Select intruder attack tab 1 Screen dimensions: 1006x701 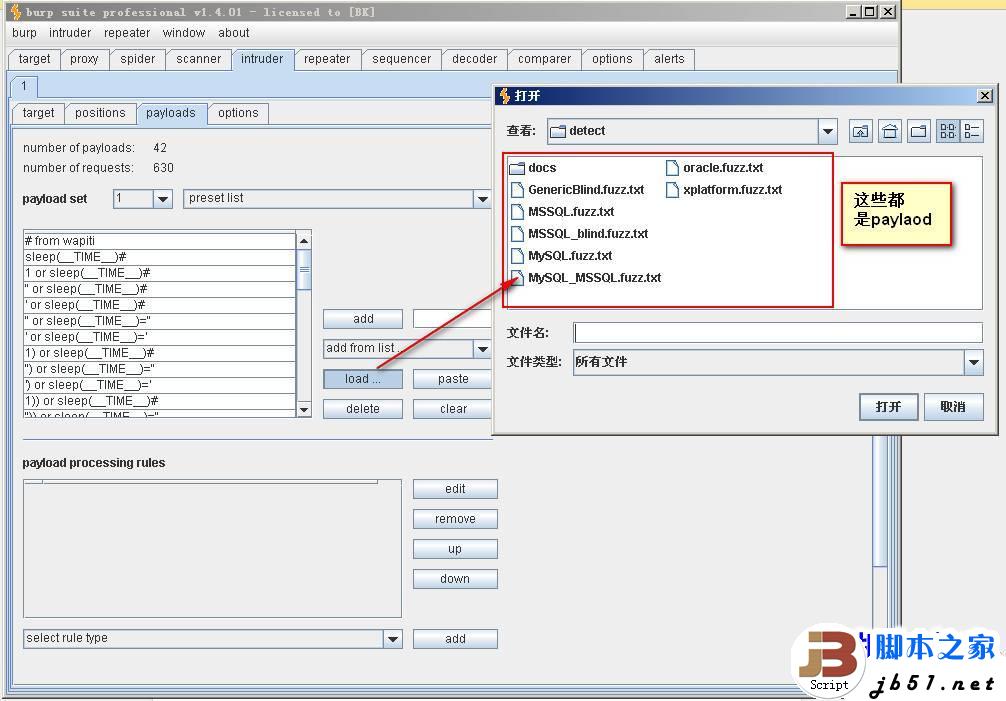point(24,86)
